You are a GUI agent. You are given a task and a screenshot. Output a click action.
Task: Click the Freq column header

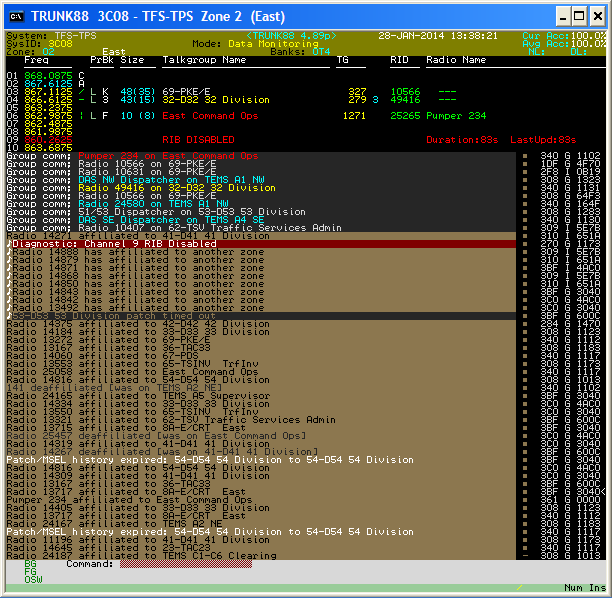click(35, 60)
